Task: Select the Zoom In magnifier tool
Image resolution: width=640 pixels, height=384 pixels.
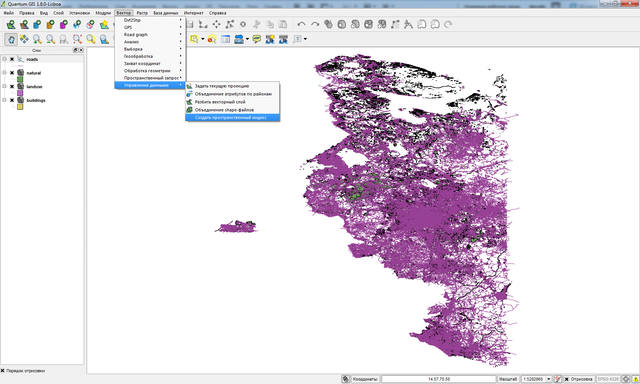Action: tap(37, 39)
